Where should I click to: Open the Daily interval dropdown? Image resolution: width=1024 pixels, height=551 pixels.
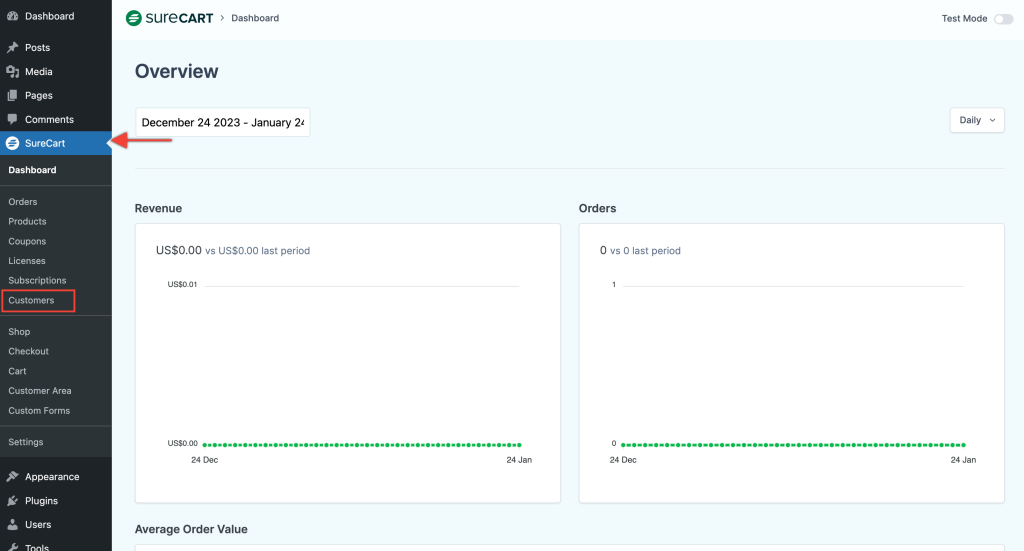[x=977, y=120]
